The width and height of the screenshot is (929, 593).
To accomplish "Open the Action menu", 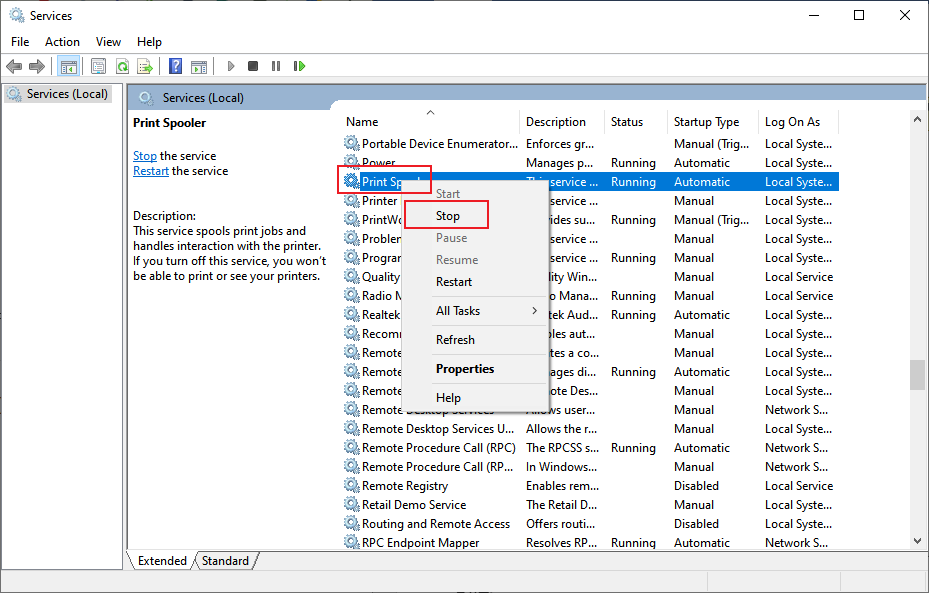I will [x=62, y=41].
